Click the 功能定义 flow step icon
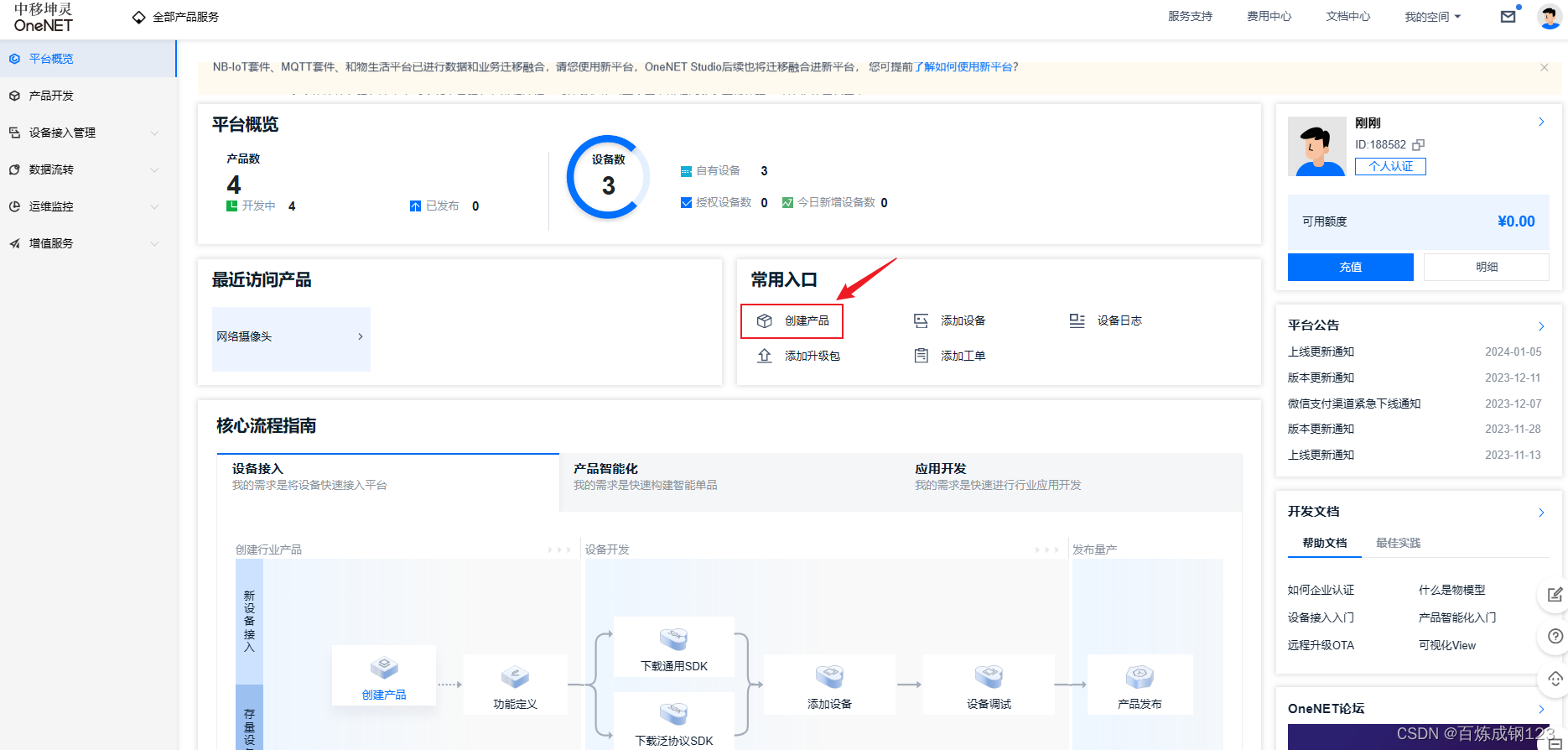This screenshot has width=1568, height=750. 515,676
